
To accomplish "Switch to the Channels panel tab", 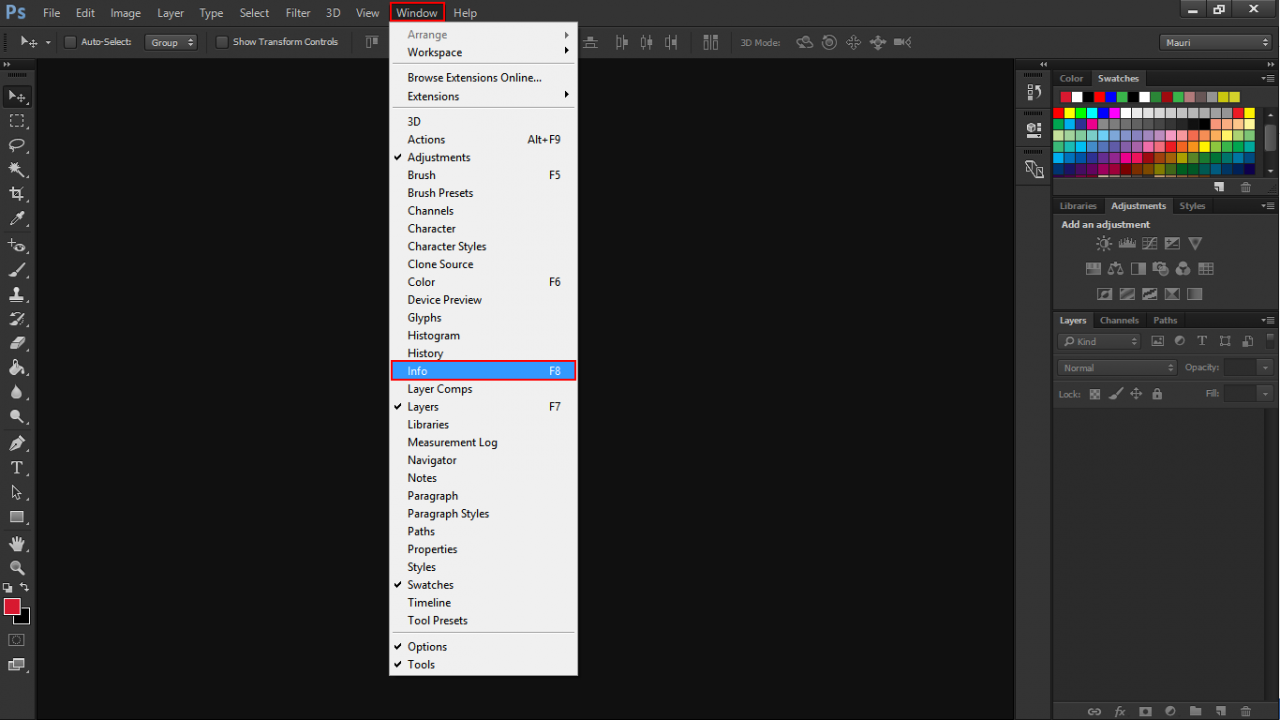I will [1119, 320].
